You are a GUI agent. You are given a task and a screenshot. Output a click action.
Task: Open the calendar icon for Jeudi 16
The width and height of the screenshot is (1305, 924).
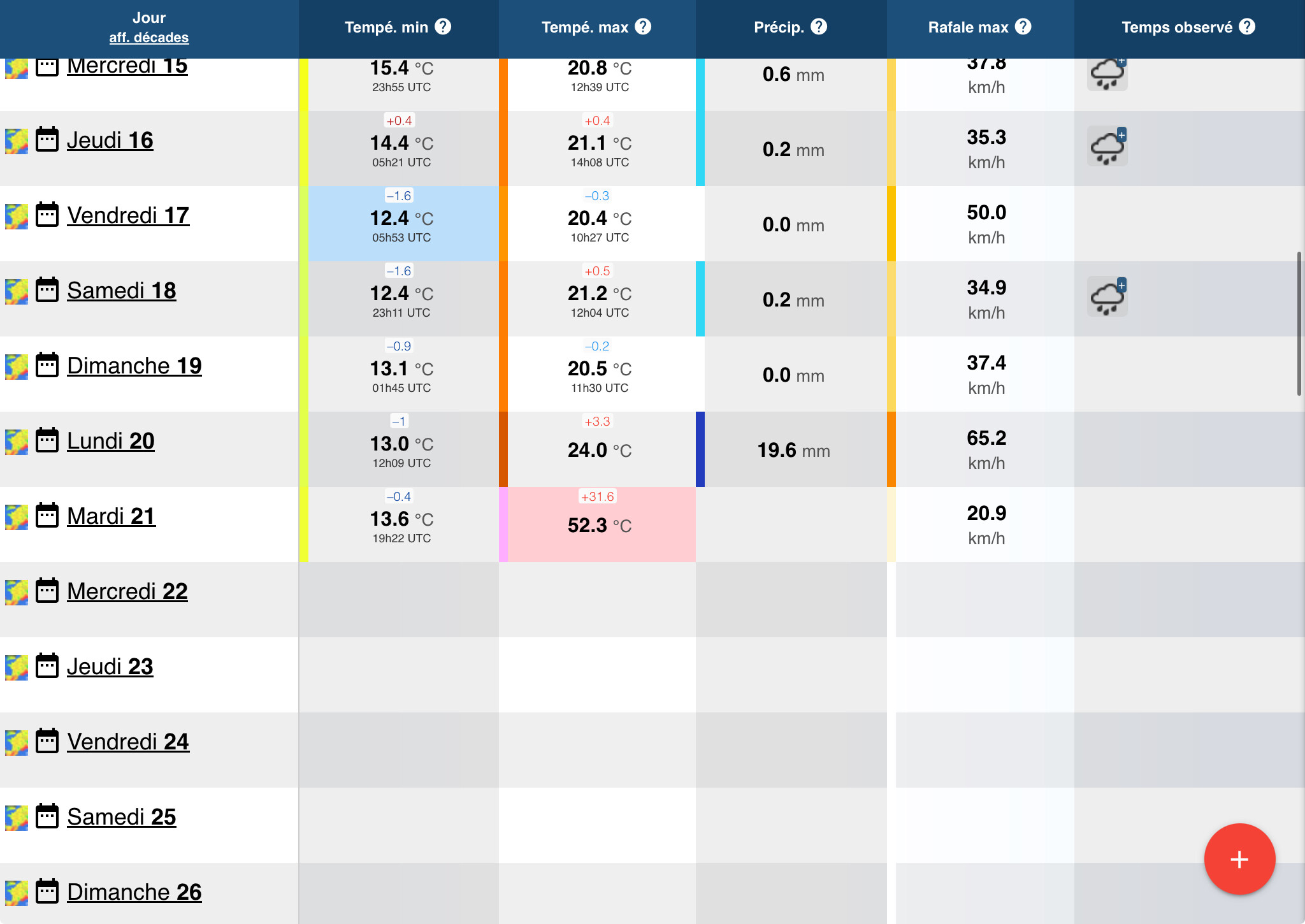(47, 140)
